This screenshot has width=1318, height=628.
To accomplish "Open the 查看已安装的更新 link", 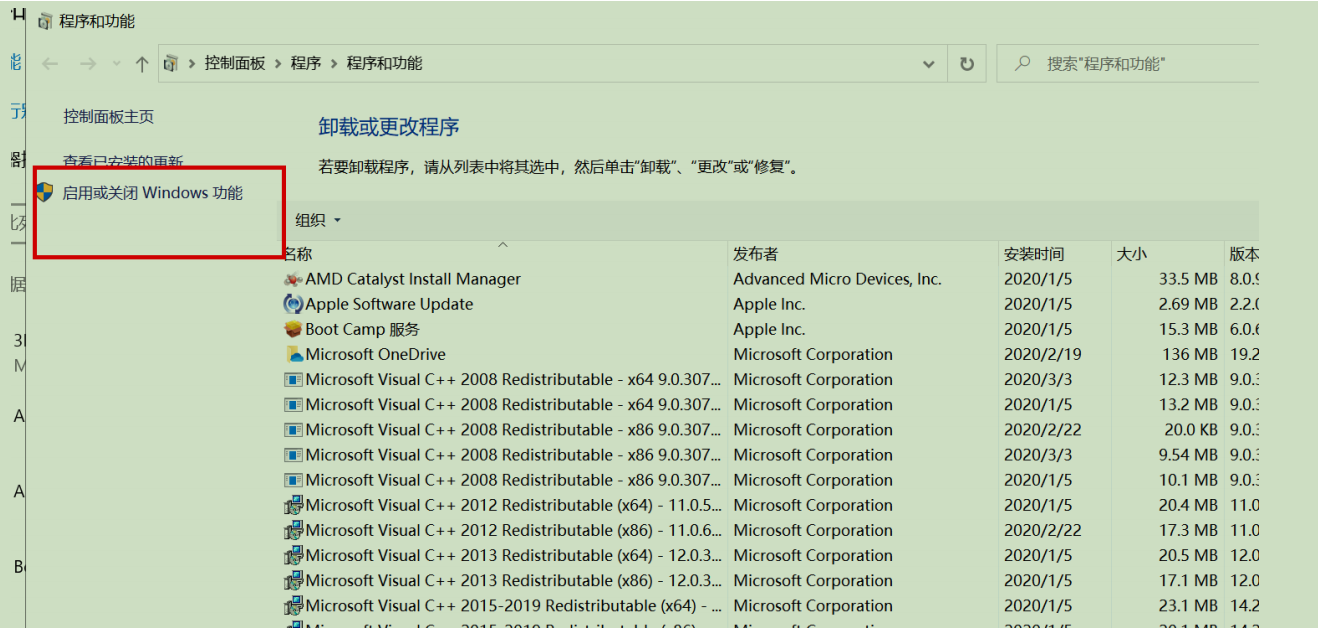I will 123,161.
